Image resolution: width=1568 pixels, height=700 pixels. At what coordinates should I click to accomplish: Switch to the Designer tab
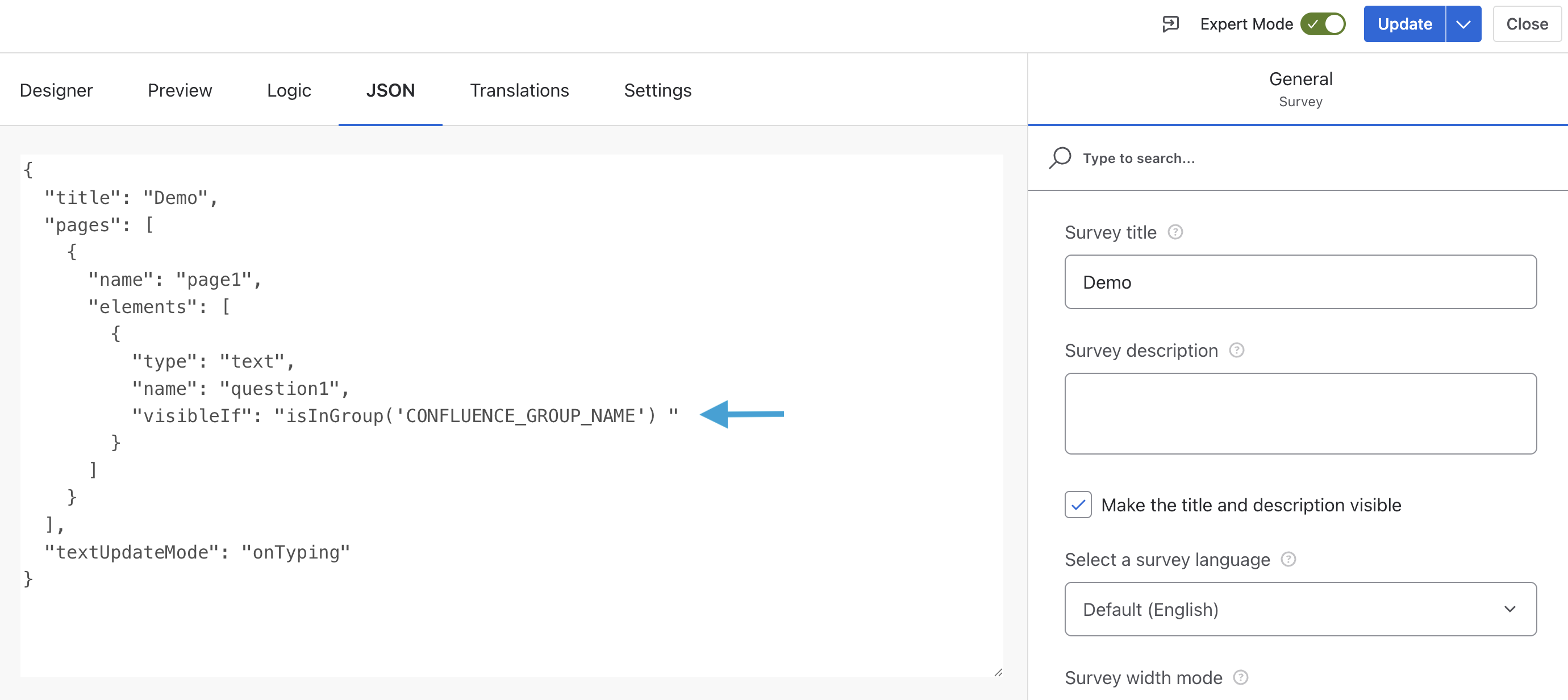coord(56,90)
